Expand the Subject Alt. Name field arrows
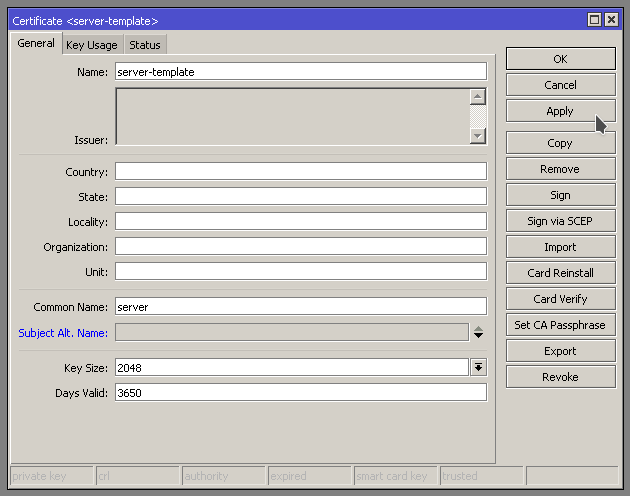Viewport: 630px width, 496px height. 478,333
